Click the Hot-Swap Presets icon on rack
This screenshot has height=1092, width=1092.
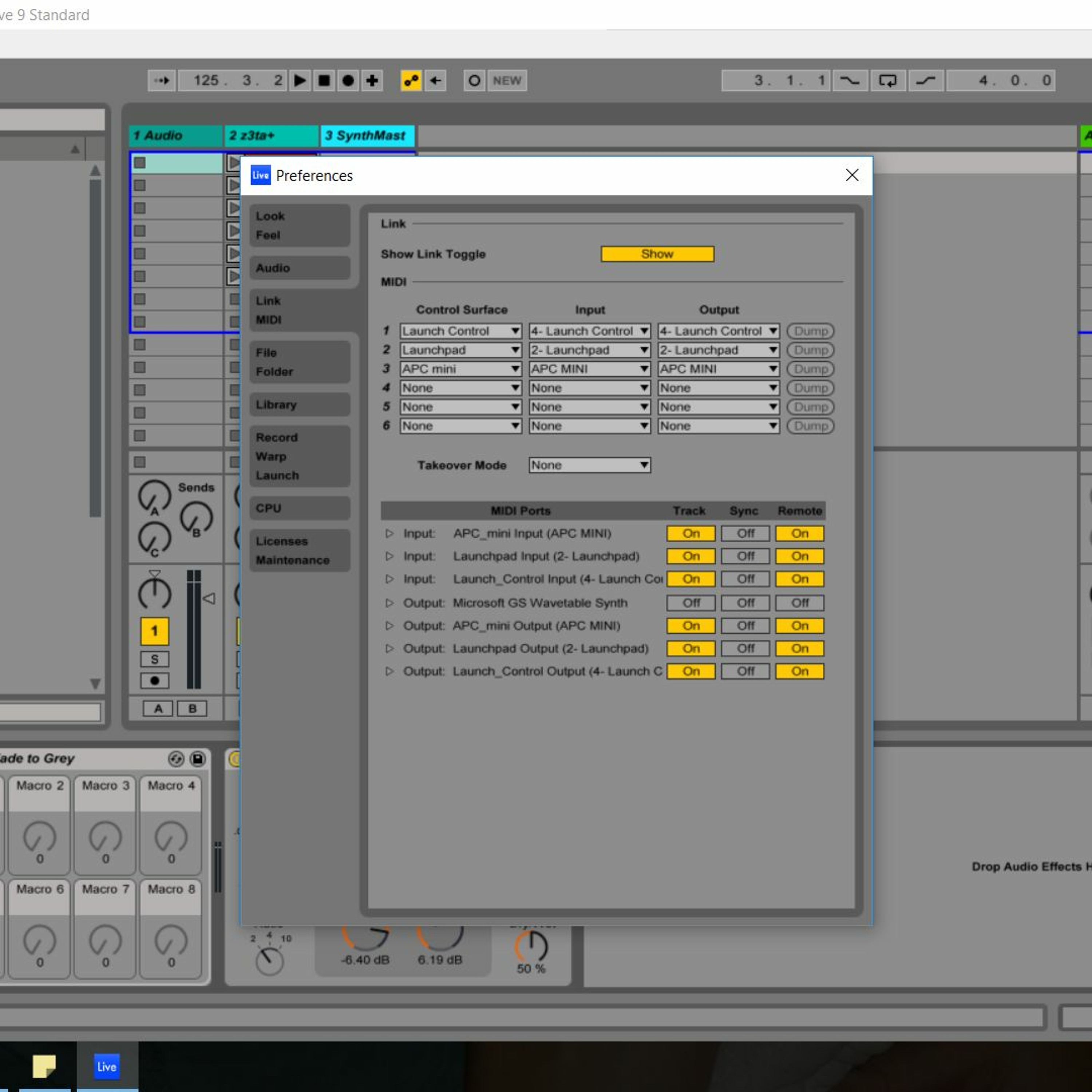[x=176, y=759]
